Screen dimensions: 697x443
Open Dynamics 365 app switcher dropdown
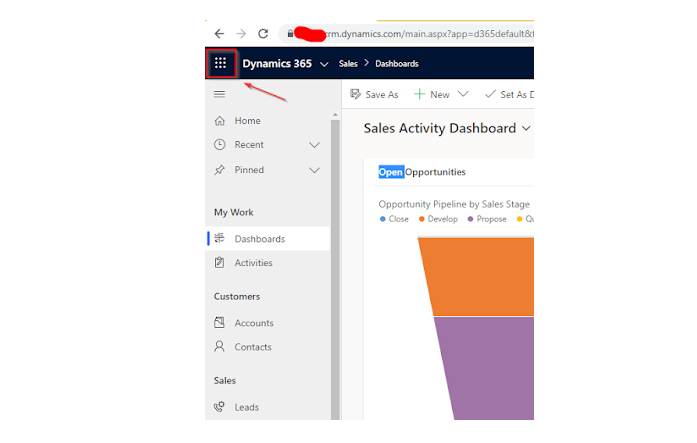click(x=323, y=64)
